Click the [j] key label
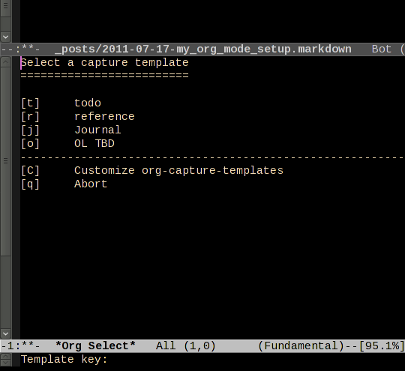 coord(30,130)
